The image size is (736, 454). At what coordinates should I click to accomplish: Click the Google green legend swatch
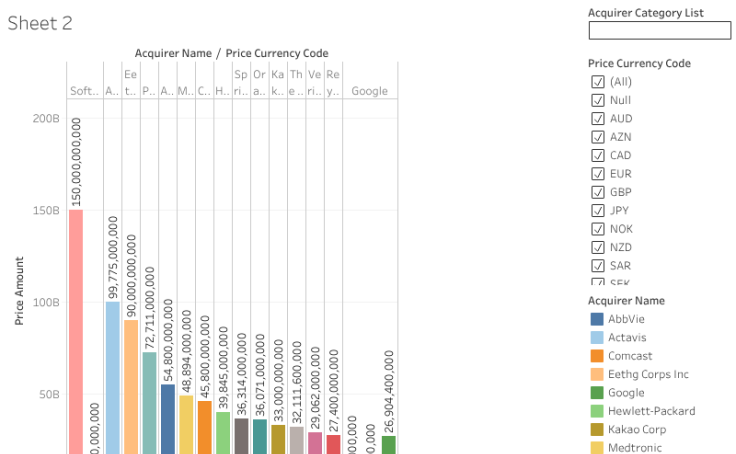597,393
